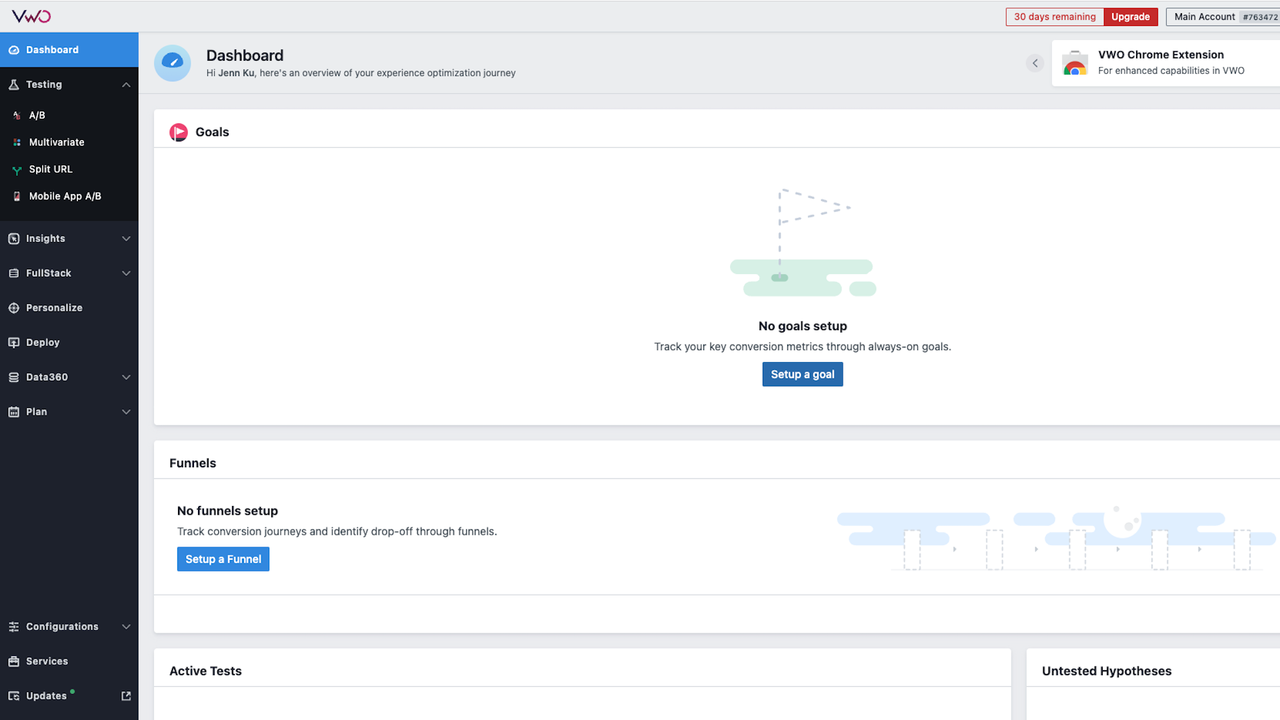Viewport: 1280px width, 720px height.
Task: Expand the Insights menu chevron
Action: (x=126, y=239)
